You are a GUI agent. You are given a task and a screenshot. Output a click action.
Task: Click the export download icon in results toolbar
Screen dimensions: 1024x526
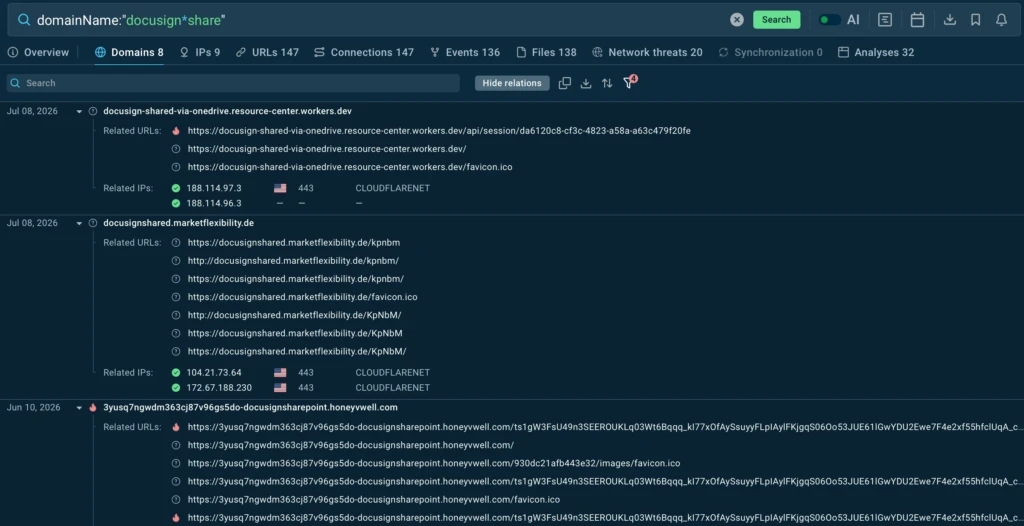(586, 83)
